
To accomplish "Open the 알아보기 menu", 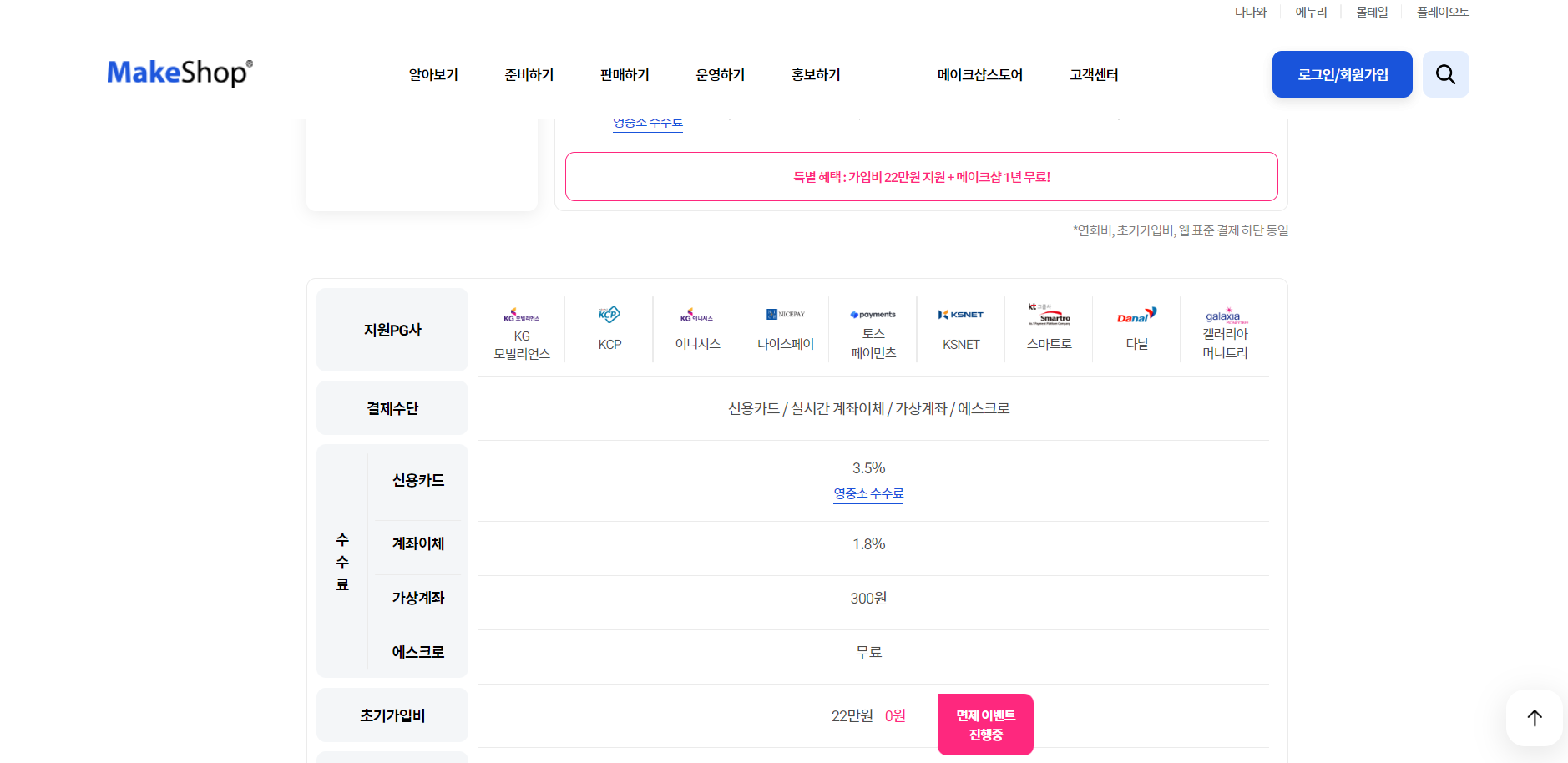I will pos(433,75).
